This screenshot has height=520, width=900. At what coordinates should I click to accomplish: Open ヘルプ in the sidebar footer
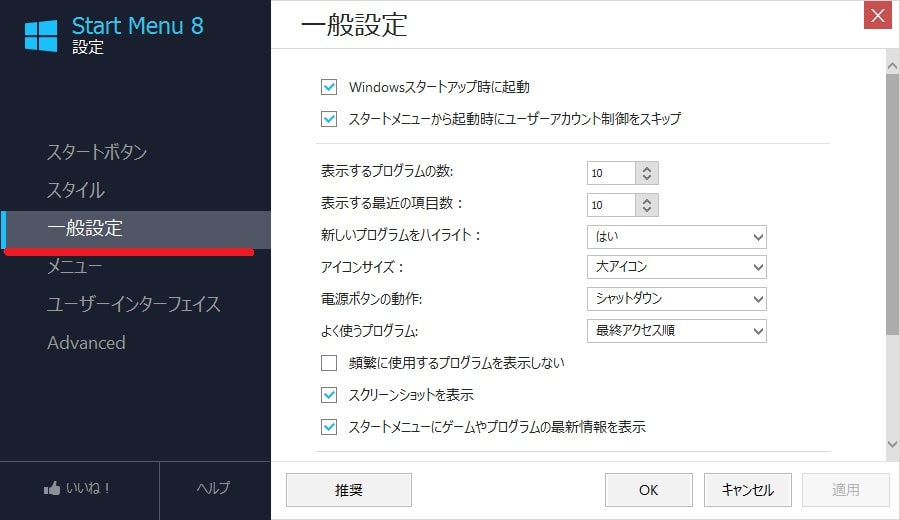click(214, 488)
